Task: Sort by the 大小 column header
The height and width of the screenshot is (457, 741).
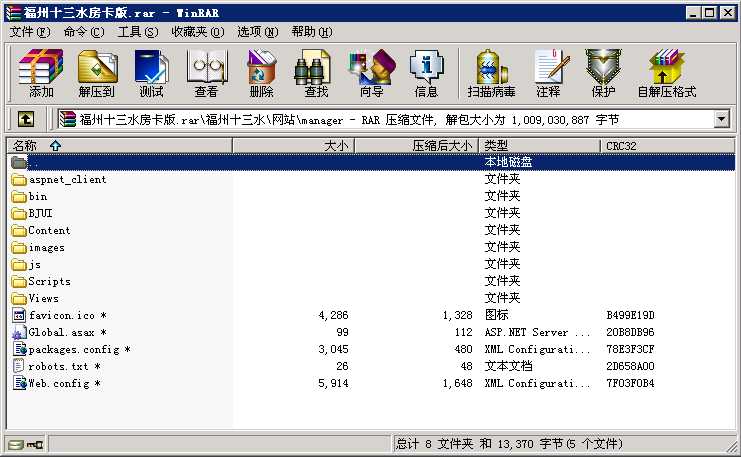Action: pos(293,146)
